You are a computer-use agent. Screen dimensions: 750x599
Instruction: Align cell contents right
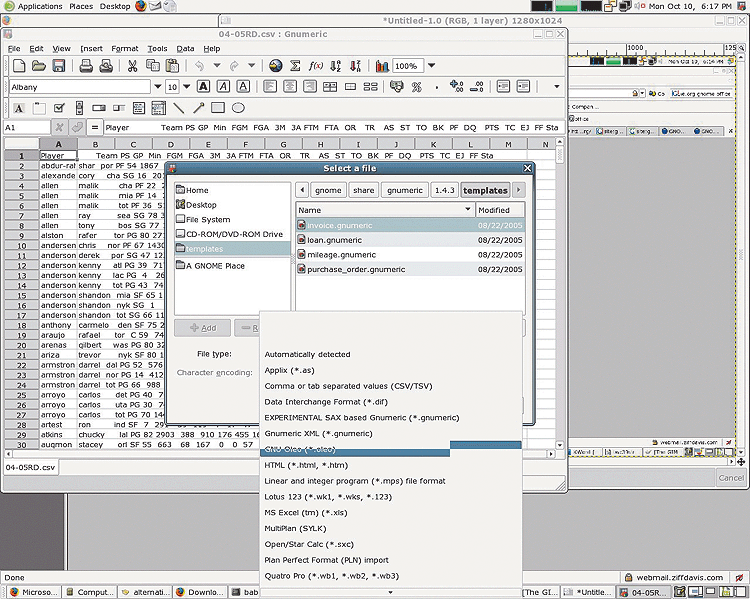pos(310,87)
